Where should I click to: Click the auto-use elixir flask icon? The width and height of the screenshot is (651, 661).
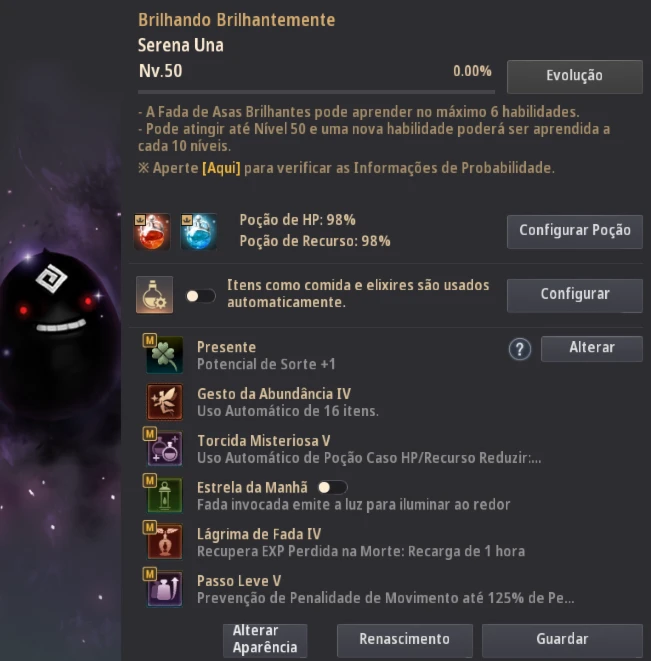click(154, 295)
